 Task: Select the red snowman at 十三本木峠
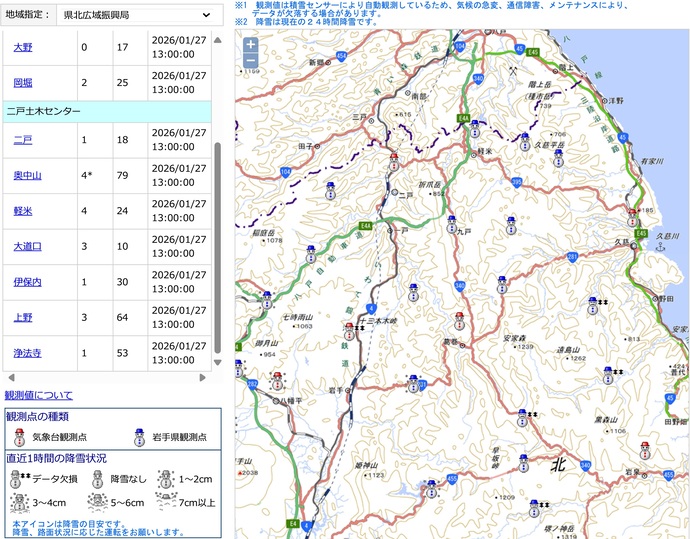point(349,331)
